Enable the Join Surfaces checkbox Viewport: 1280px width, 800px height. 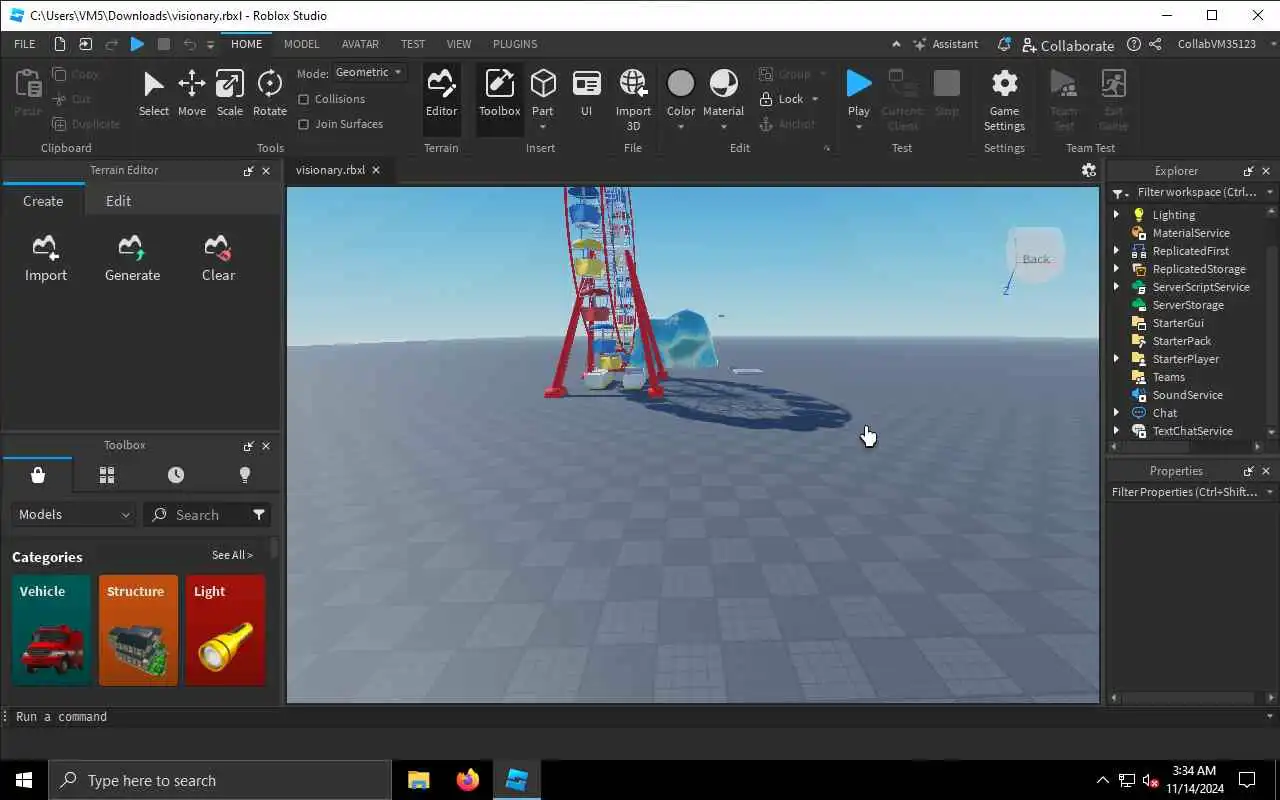click(x=304, y=124)
